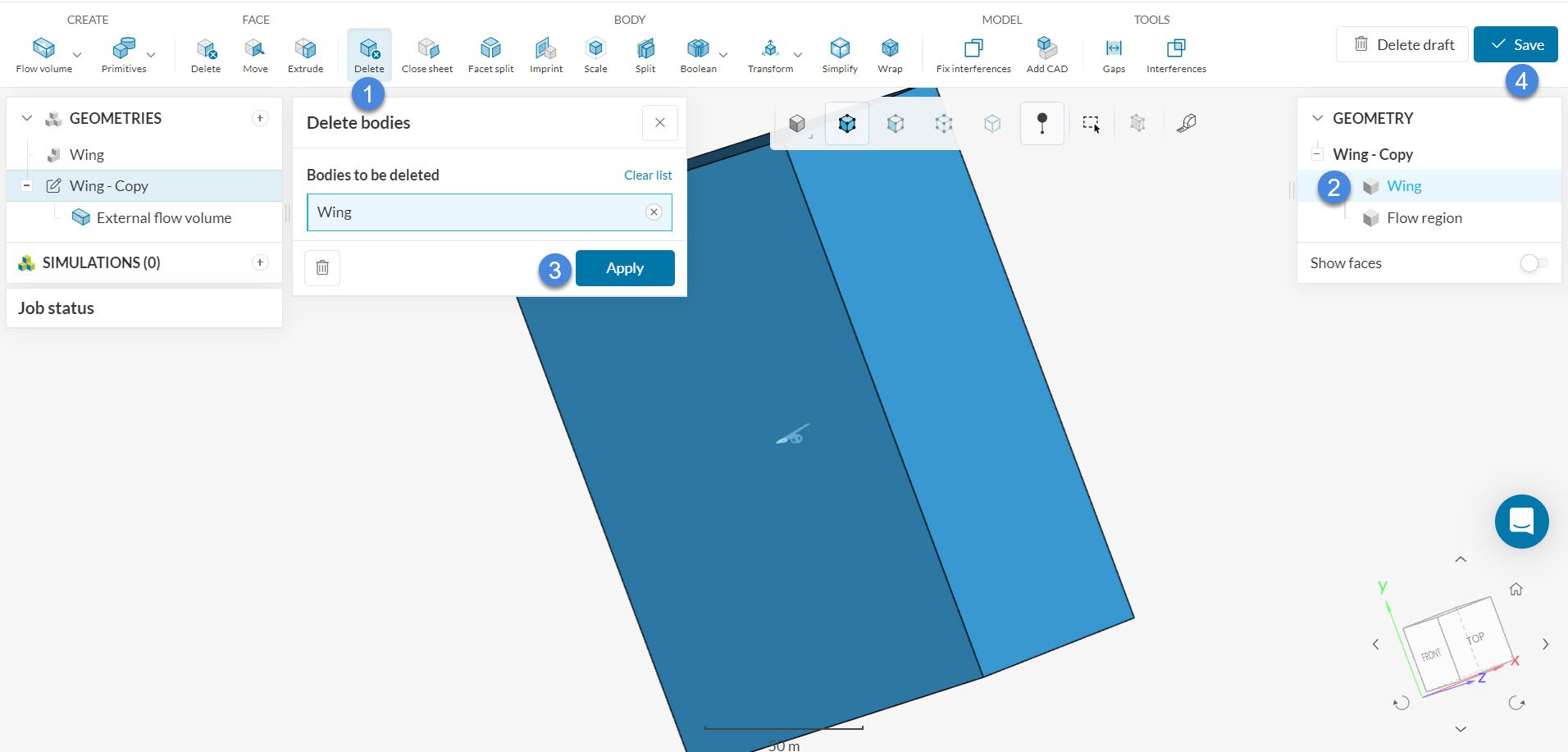Activate the box selection mode
The width and height of the screenshot is (1568, 752).
click(1090, 123)
